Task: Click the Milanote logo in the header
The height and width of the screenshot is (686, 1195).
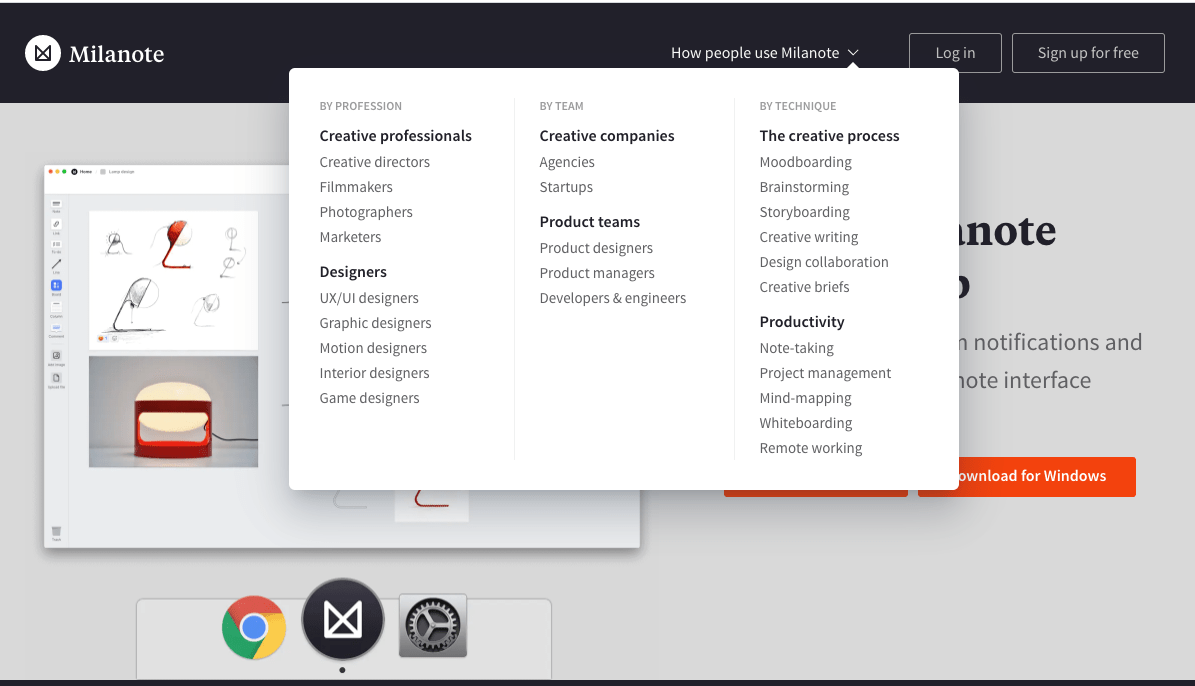Action: click(94, 52)
